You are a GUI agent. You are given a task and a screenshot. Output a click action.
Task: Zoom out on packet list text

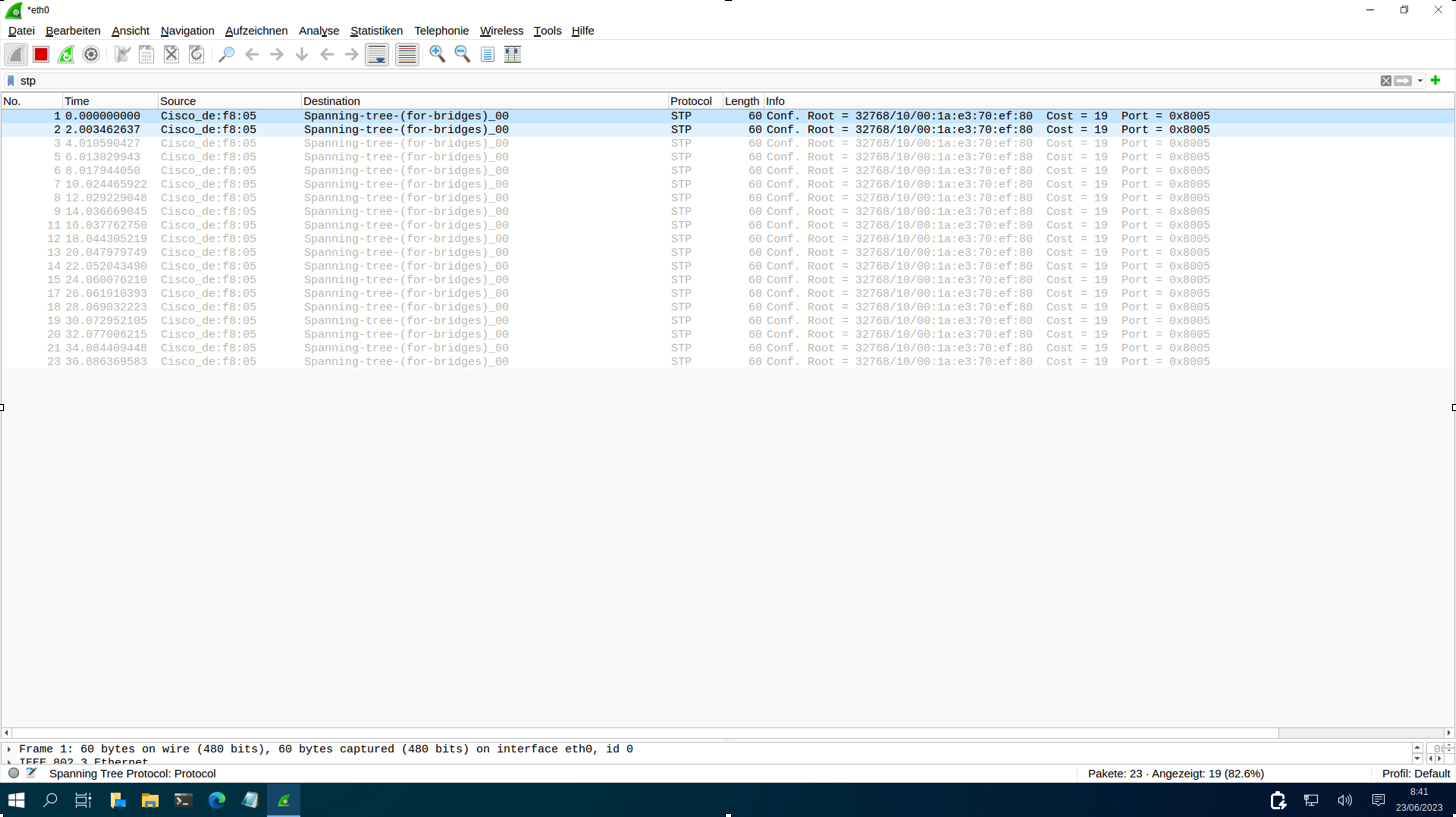[462, 54]
